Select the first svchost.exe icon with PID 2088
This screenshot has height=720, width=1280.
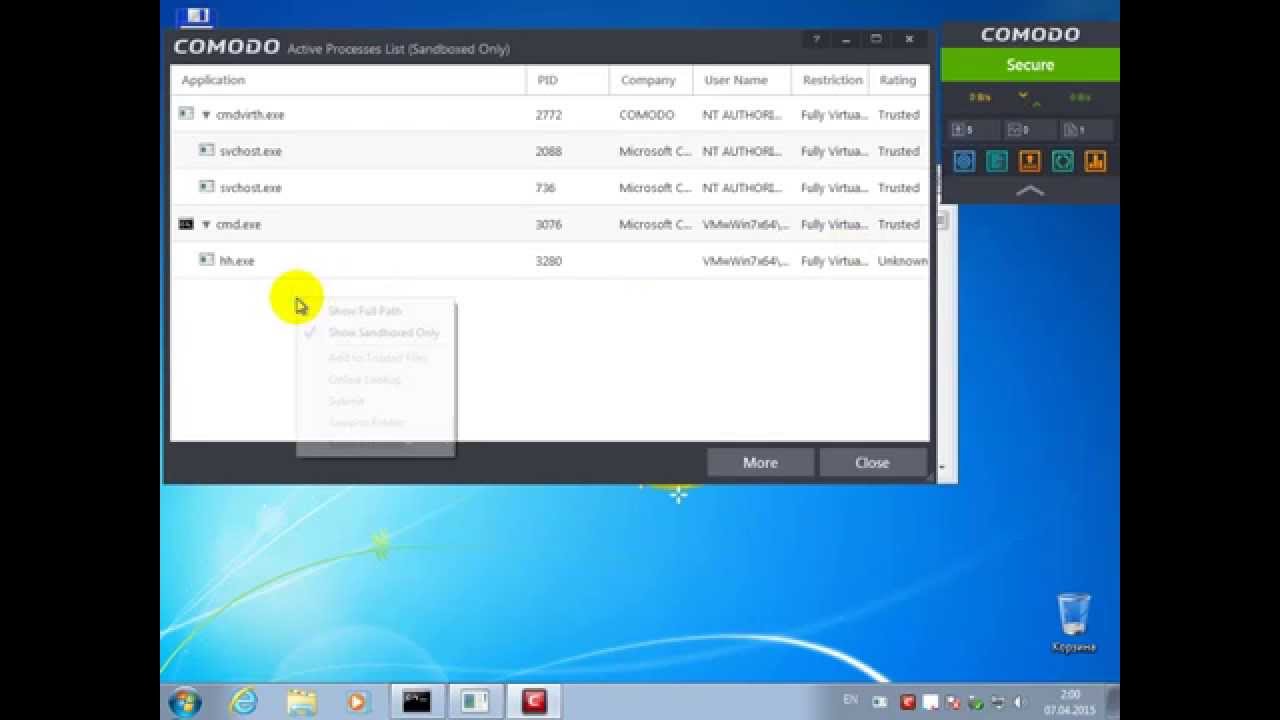click(206, 150)
